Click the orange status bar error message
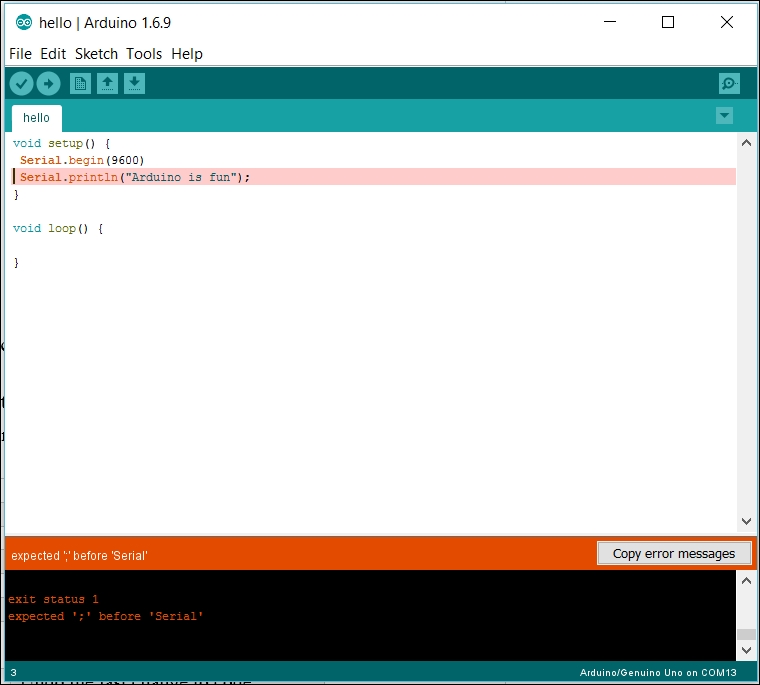Viewport: 760px width, 685px height. (79, 556)
